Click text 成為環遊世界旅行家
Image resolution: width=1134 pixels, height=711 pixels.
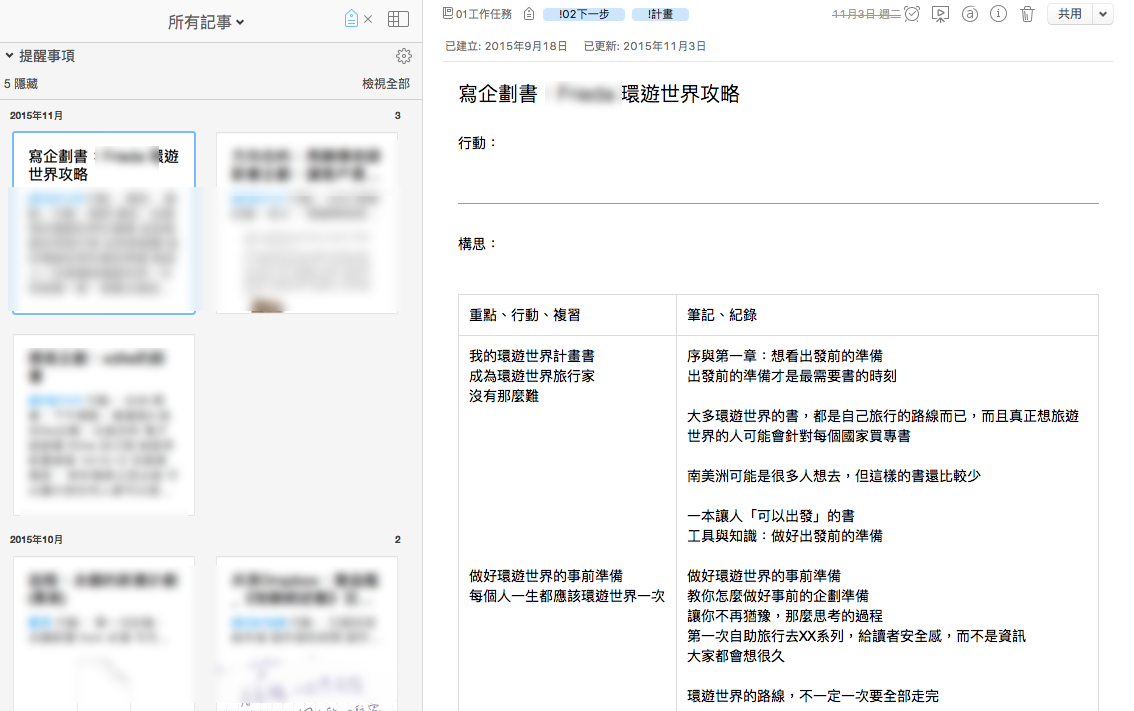pos(532,376)
